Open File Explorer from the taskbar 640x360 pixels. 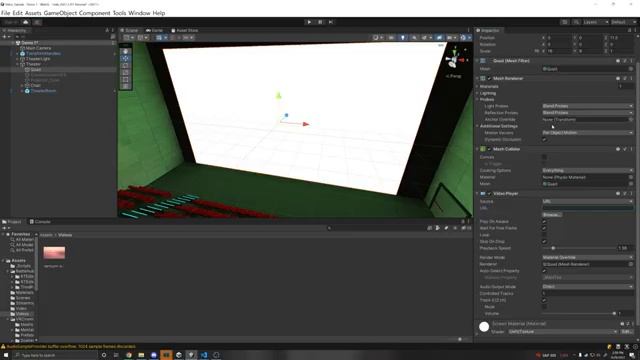pos(141,355)
